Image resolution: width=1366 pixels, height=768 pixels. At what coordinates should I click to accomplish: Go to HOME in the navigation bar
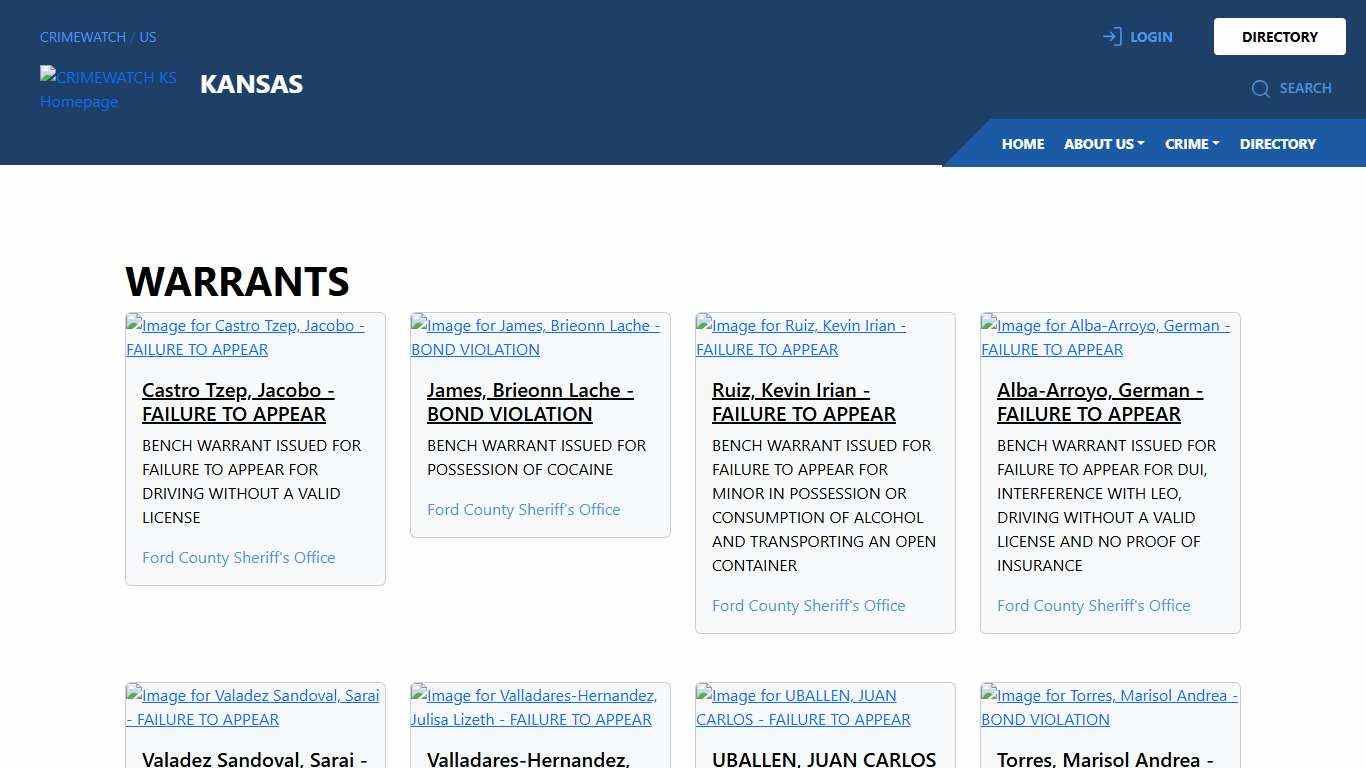1022,144
